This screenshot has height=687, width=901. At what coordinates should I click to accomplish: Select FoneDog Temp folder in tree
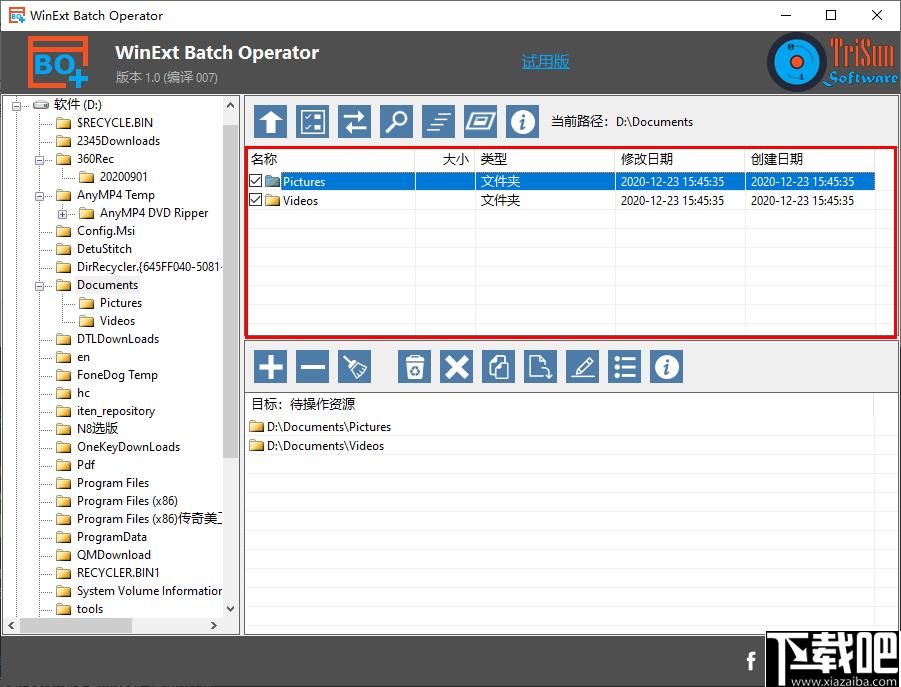(117, 375)
